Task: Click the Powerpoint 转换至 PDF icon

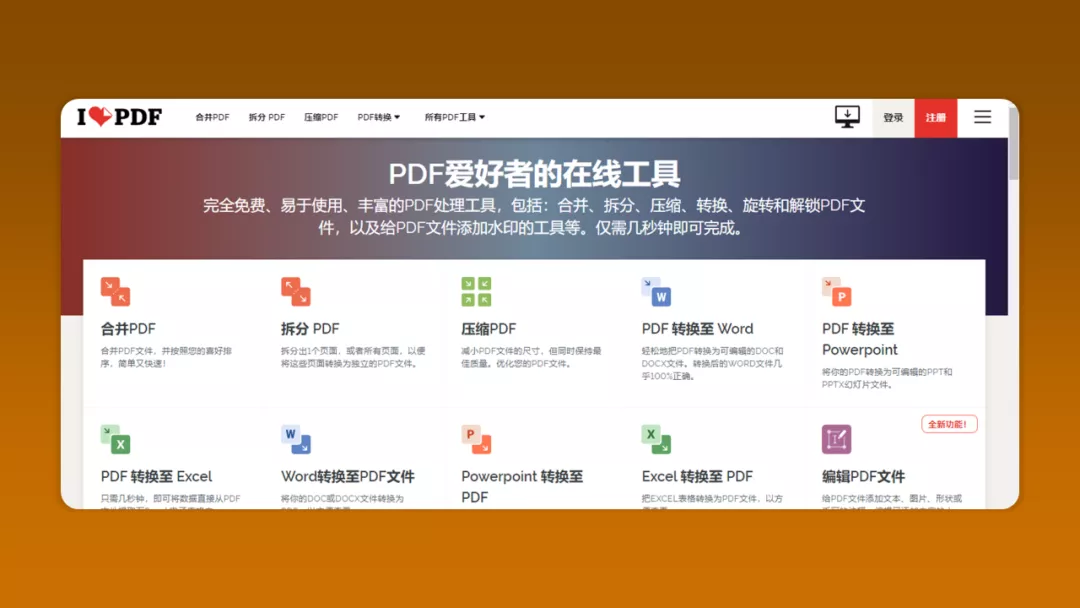Action: (x=476, y=439)
